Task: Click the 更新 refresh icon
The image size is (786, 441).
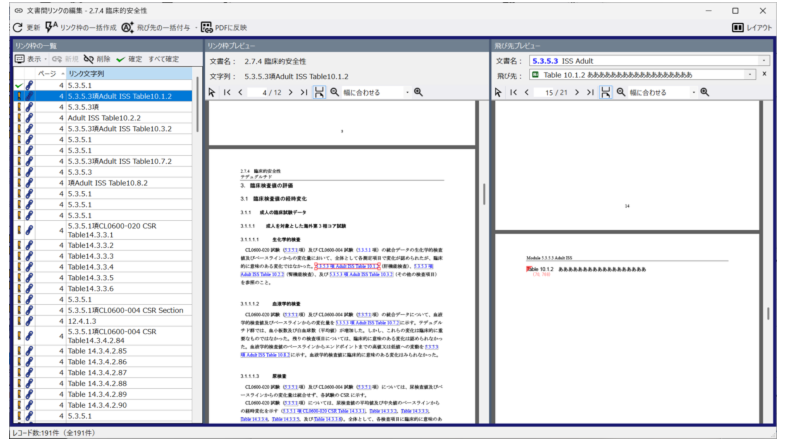Action: [16, 28]
